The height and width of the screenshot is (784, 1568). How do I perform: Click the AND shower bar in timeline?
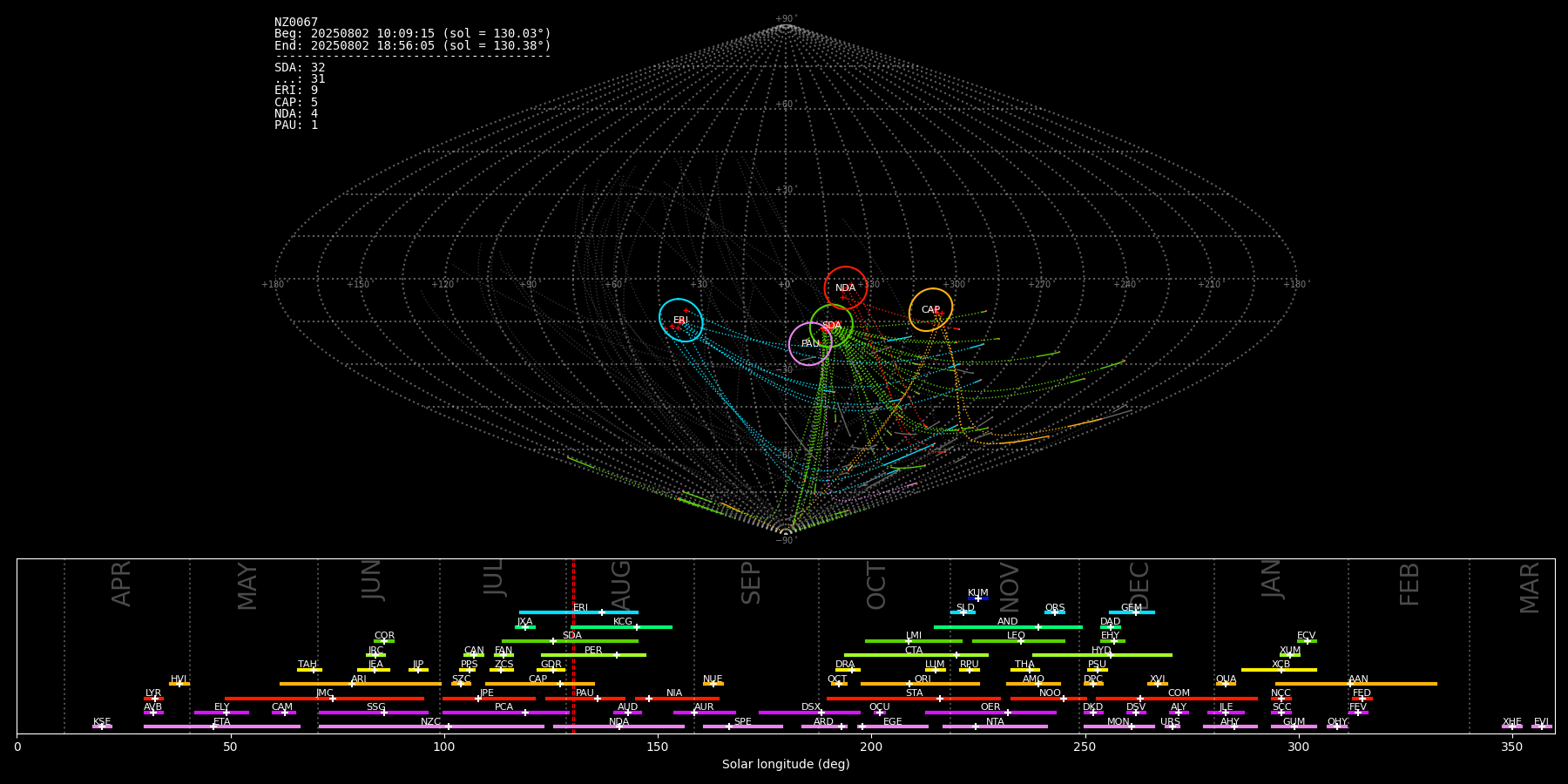[x=1008, y=627]
